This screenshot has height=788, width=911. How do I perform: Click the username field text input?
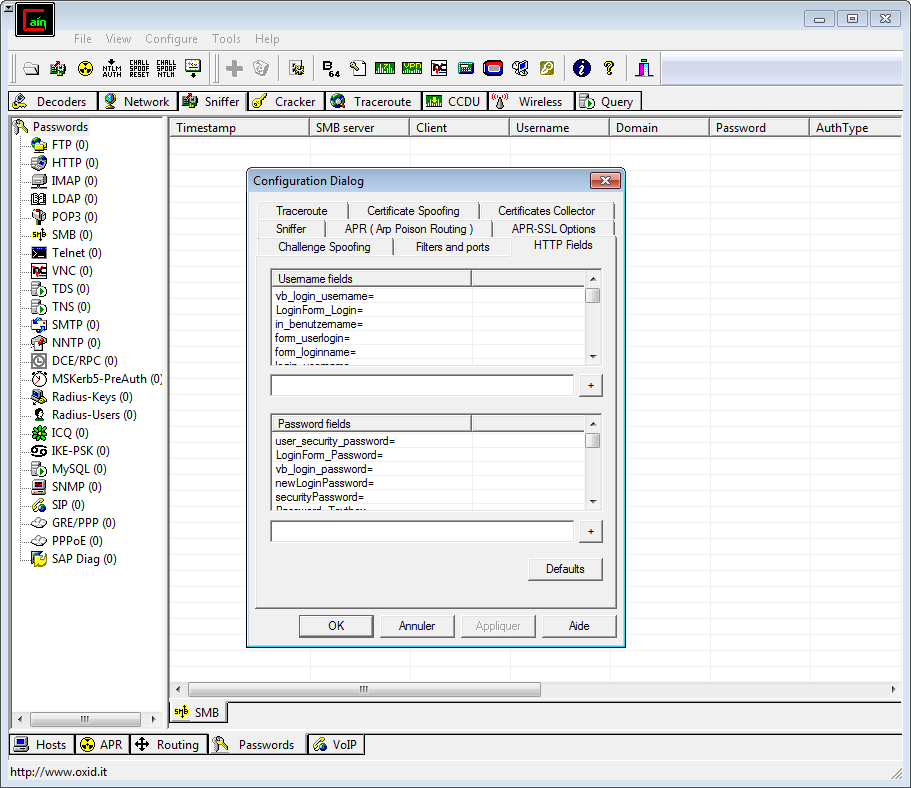(422, 385)
